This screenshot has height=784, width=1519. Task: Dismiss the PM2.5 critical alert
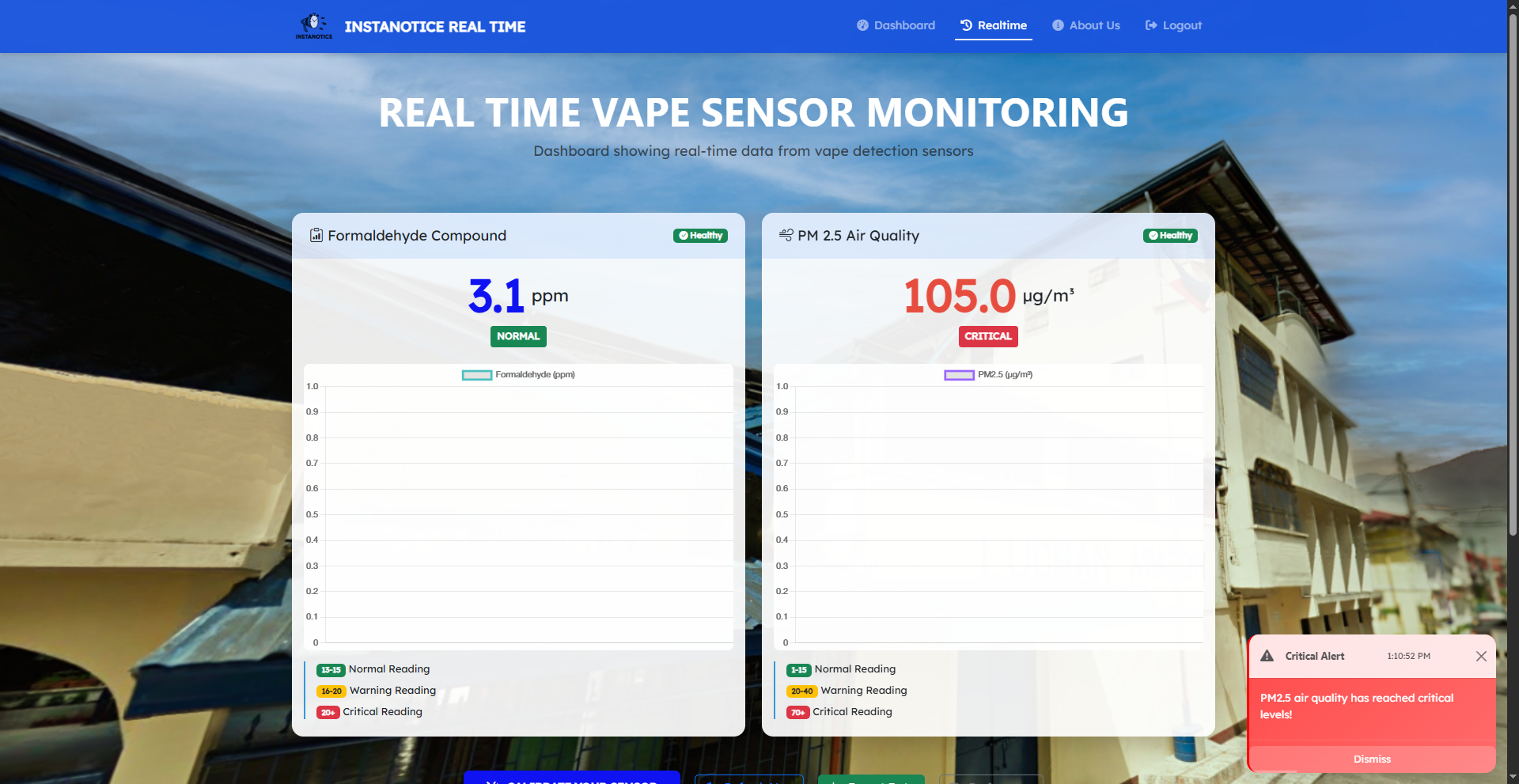click(x=1372, y=759)
